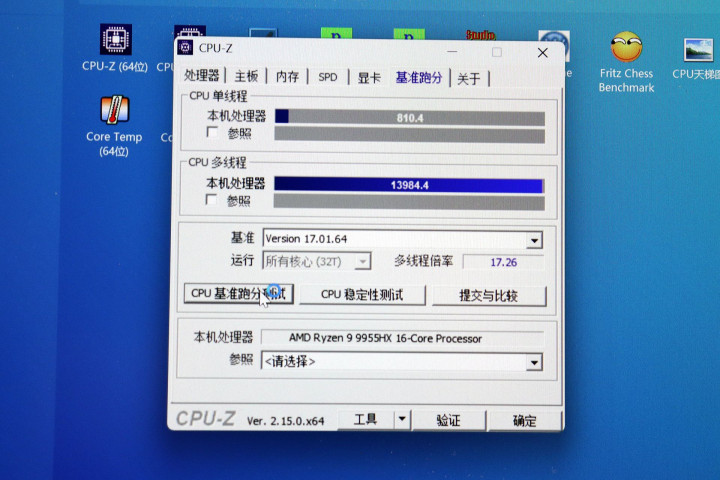The height and width of the screenshot is (480, 720).
Task: Click the 多线程倍率 value 17.26
Action: pos(503,262)
